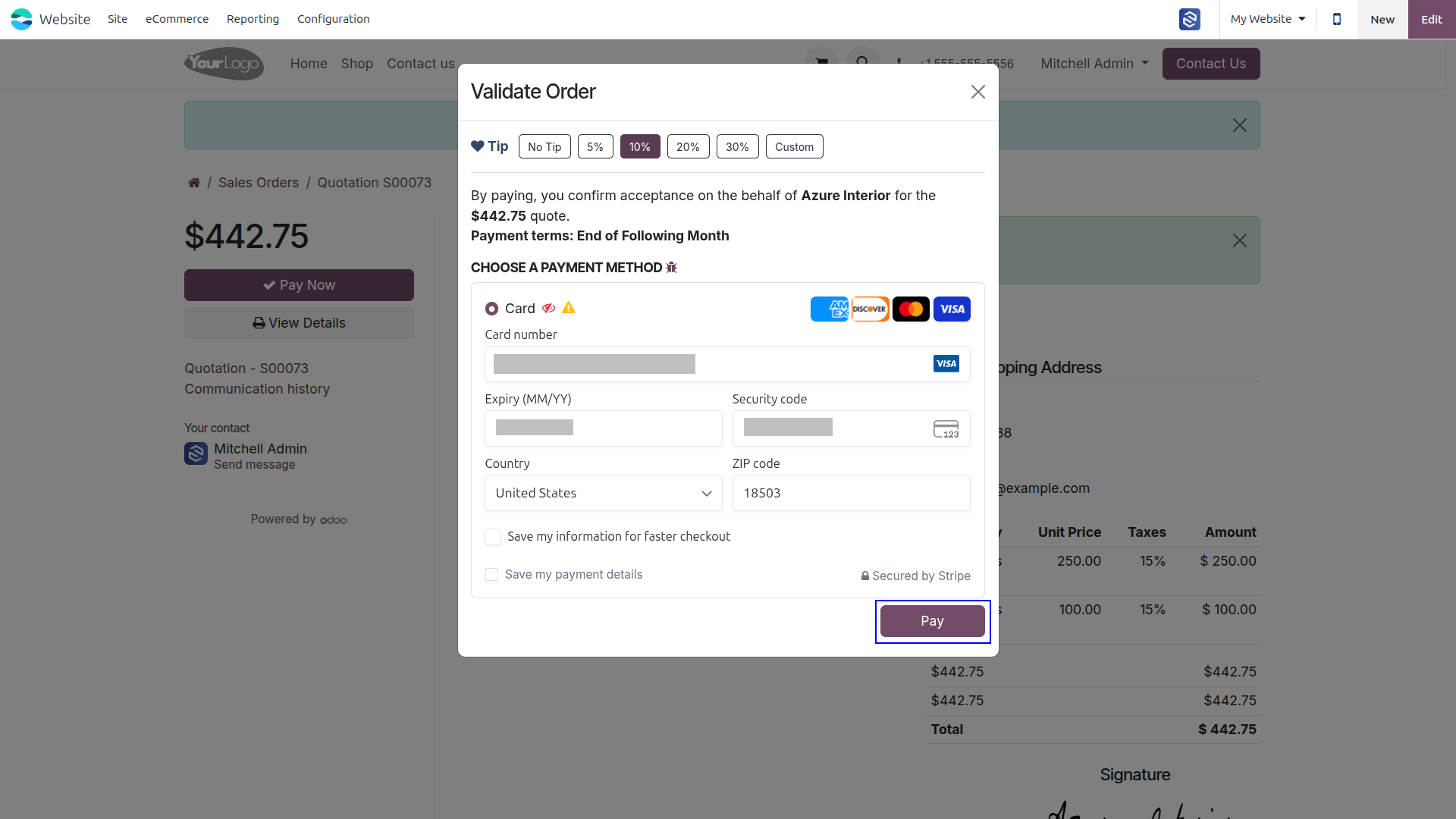Focus the Security code field

point(851,428)
